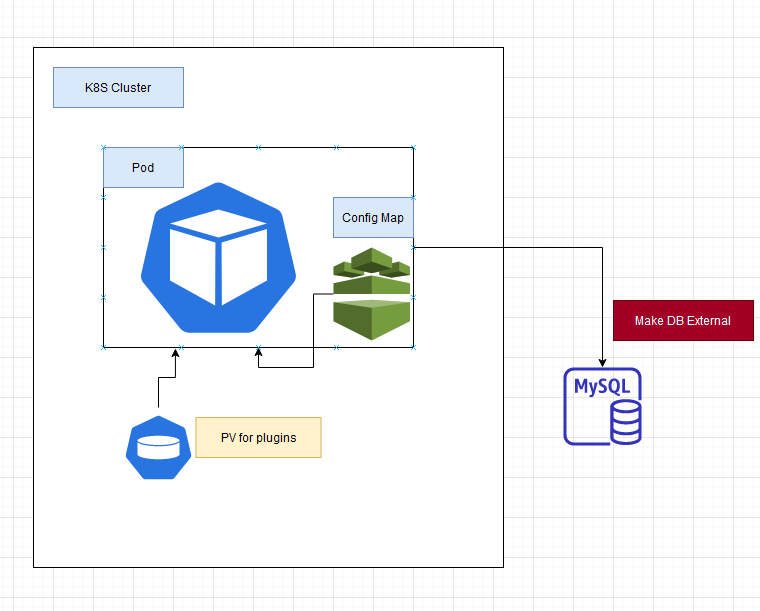Select the PV for plugins label
The height and width of the screenshot is (611, 760).
pyautogui.click(x=258, y=438)
